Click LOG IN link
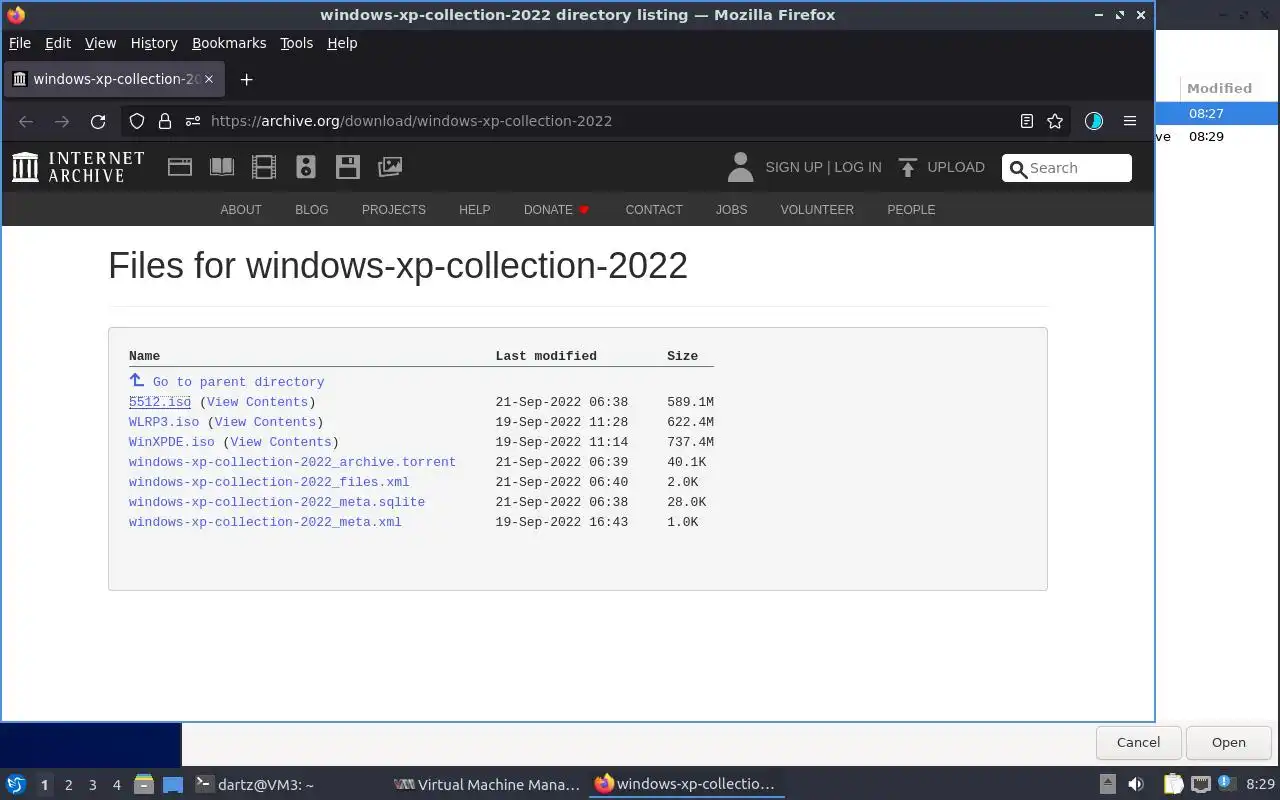The height and width of the screenshot is (800, 1280). [x=858, y=167]
